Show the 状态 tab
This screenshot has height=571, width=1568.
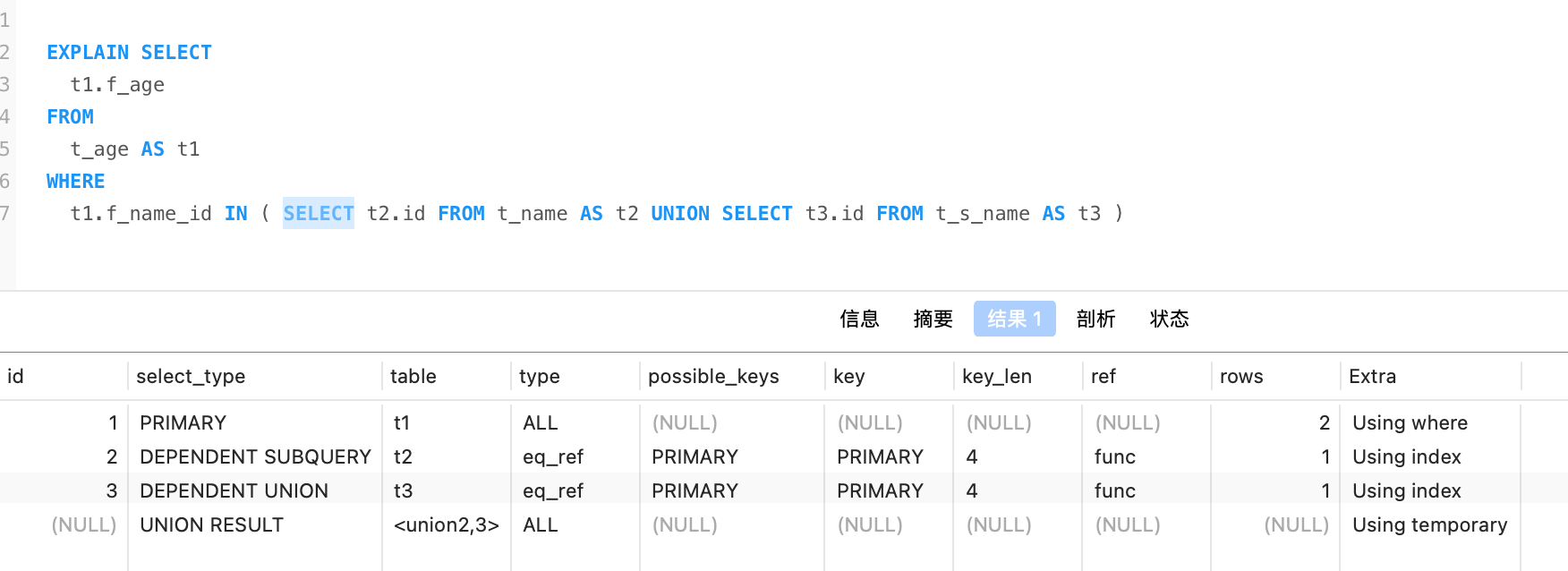1169,319
